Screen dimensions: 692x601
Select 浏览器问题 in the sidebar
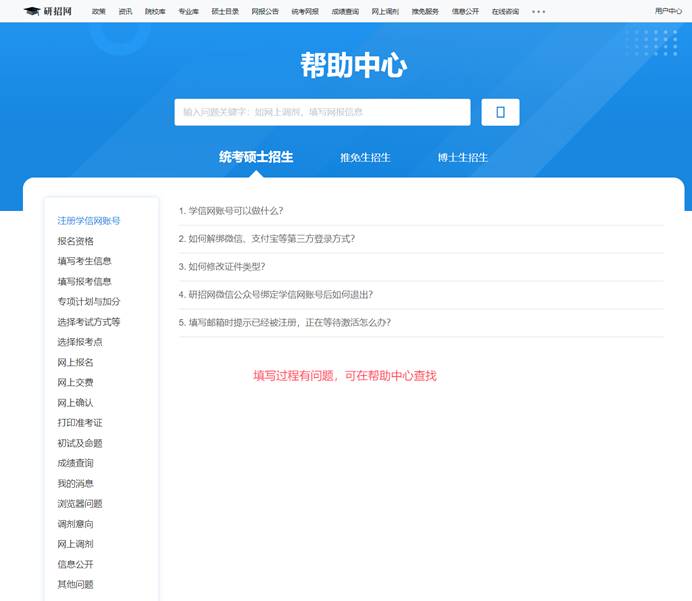point(80,504)
